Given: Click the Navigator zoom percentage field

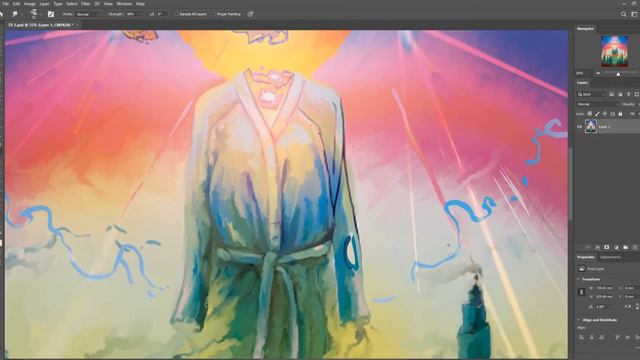Looking at the screenshot, I should tap(581, 73).
